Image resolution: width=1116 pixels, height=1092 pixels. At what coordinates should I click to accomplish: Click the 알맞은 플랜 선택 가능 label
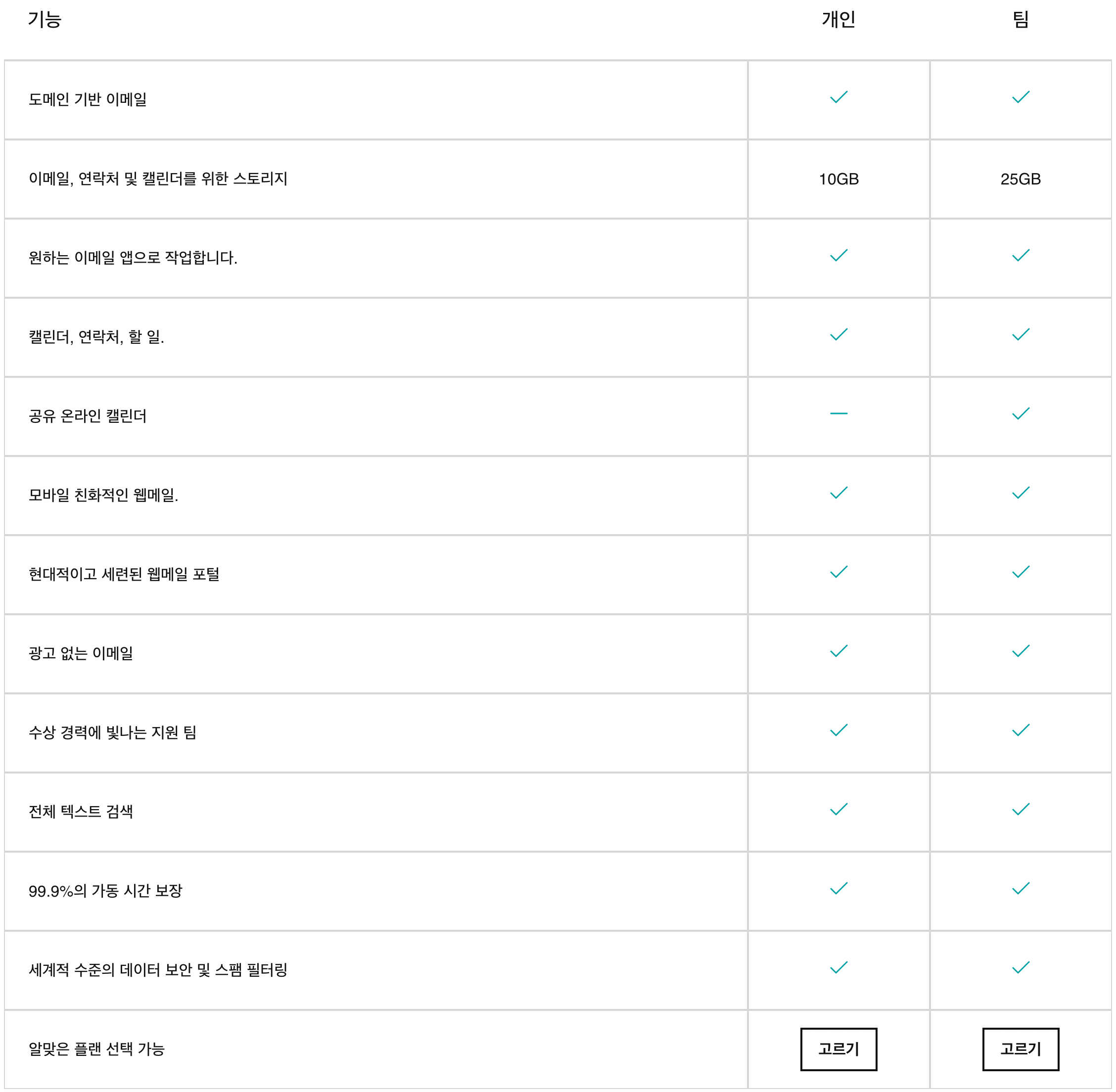(96, 1048)
